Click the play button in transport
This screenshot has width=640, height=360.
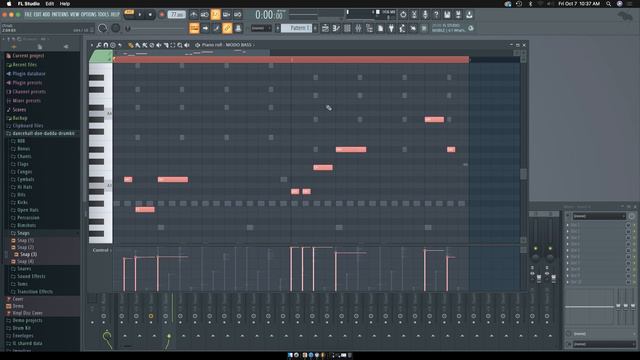[140, 15]
